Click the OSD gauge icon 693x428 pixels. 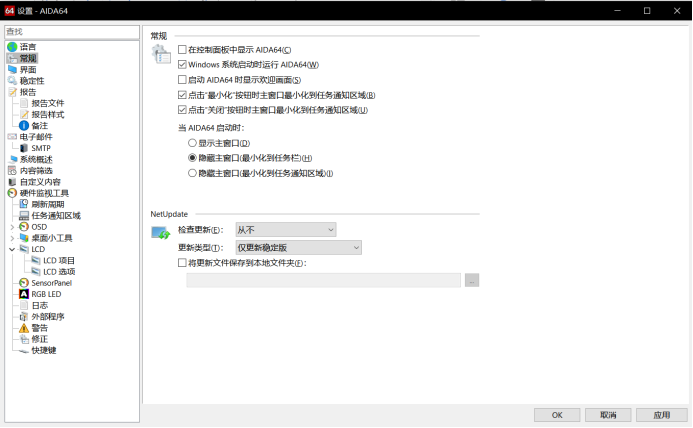tap(24, 227)
